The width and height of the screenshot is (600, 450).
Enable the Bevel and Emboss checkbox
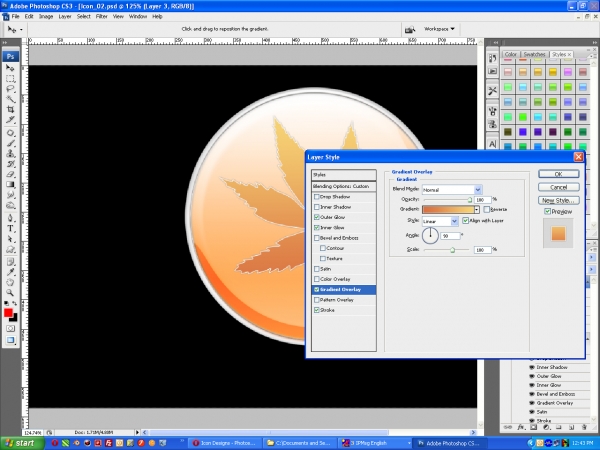pyautogui.click(x=316, y=238)
